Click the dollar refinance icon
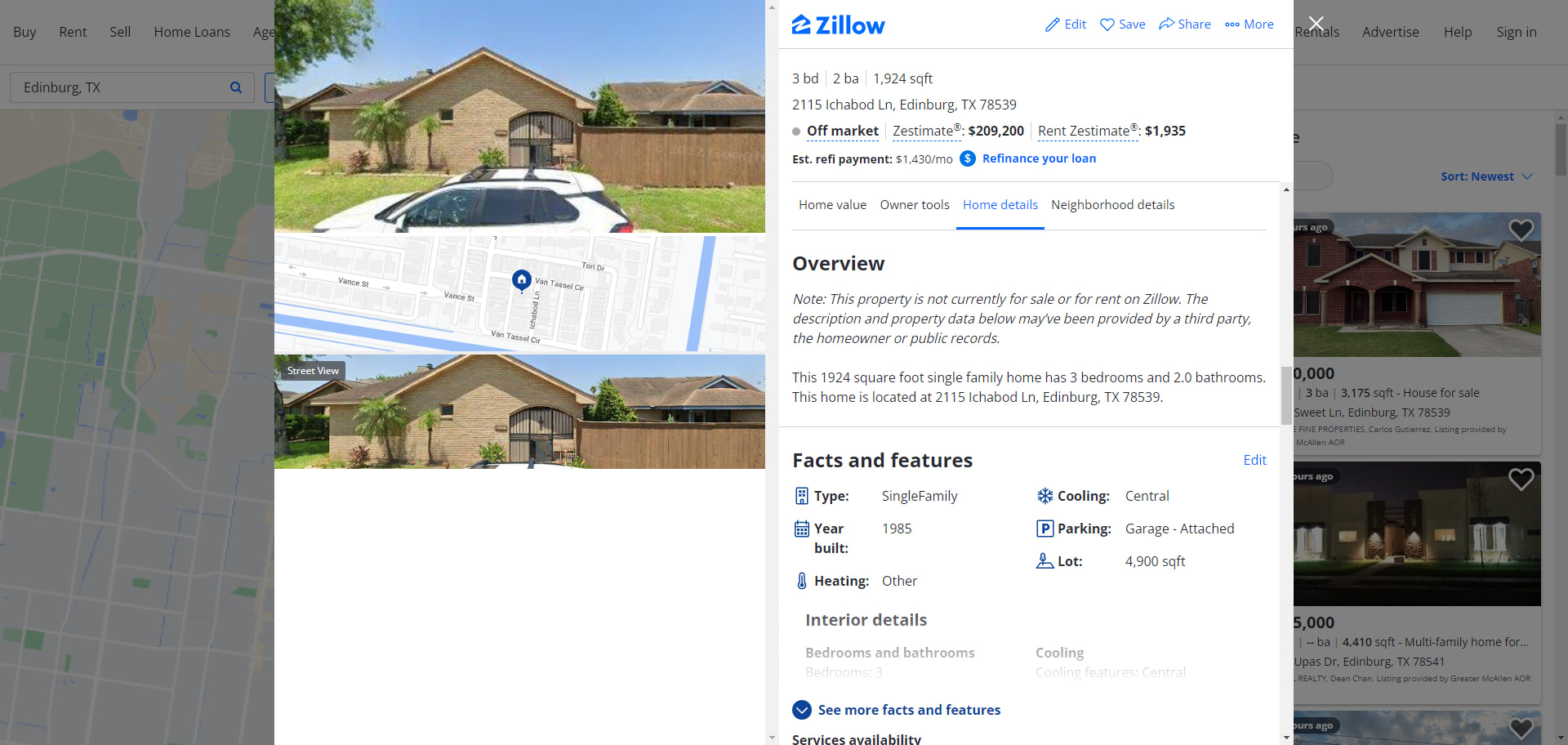 pyautogui.click(x=968, y=158)
